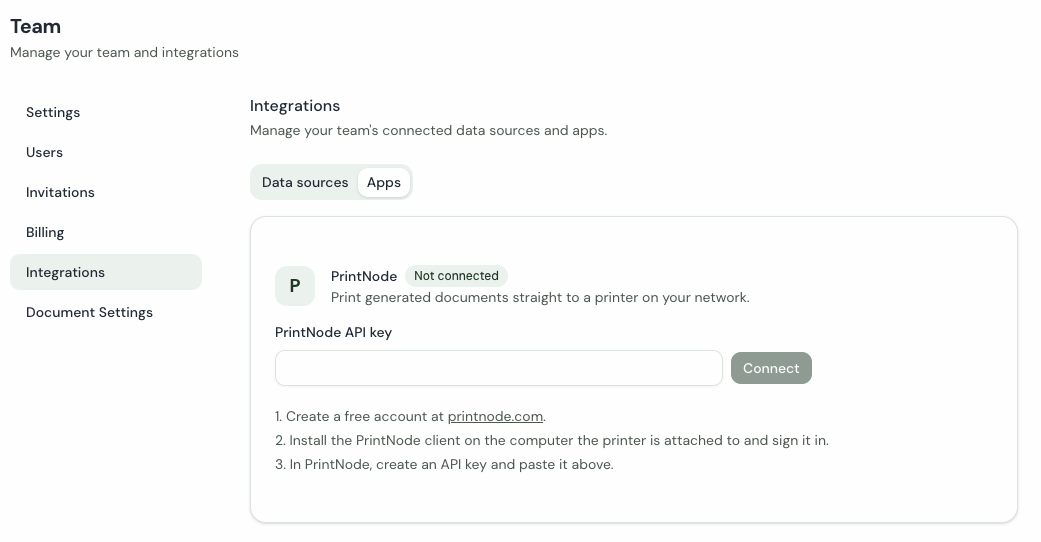Click the PrintNode API key label
This screenshot has height=542, width=1041.
333,332
